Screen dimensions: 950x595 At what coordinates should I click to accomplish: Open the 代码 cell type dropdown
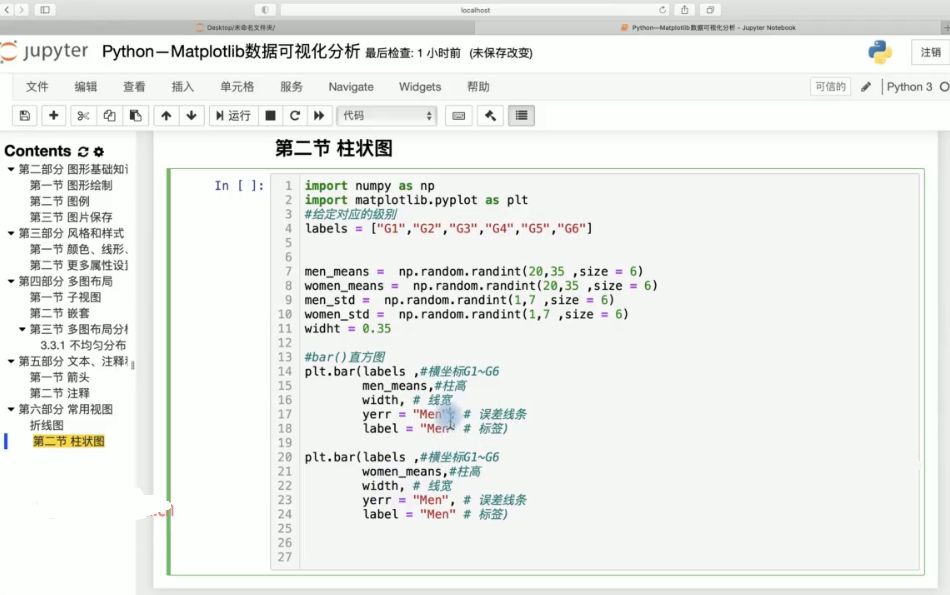387,116
